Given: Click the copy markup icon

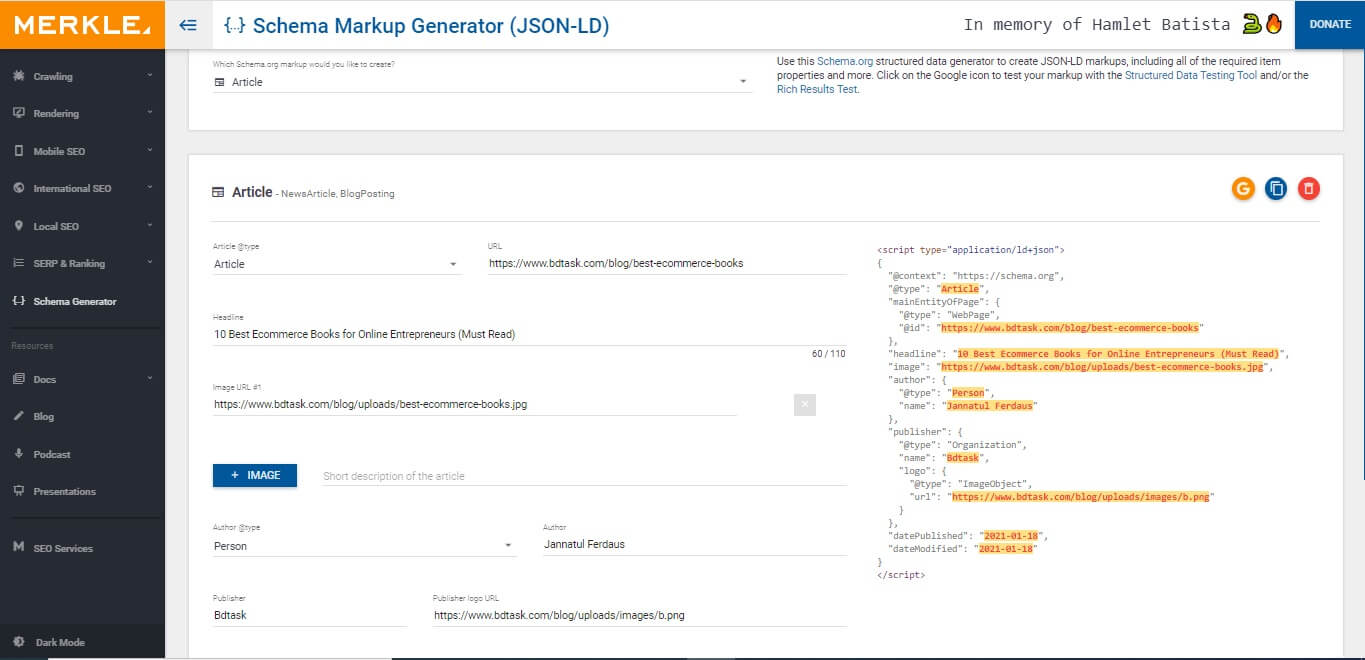Looking at the screenshot, I should 1276,188.
